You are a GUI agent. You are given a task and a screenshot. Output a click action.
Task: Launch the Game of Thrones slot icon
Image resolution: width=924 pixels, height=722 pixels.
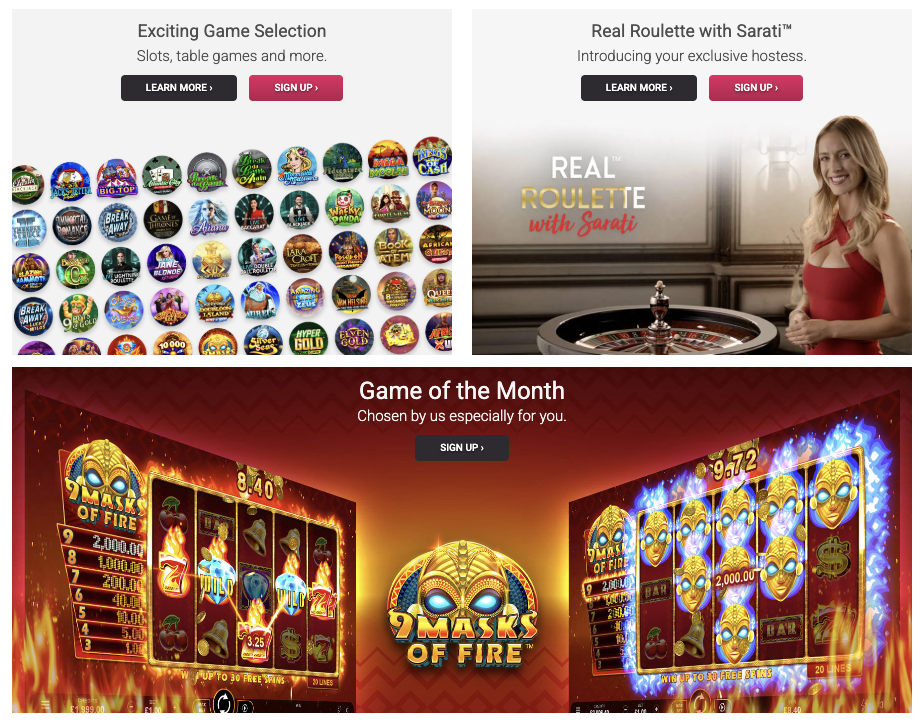pyautogui.click(x=163, y=219)
